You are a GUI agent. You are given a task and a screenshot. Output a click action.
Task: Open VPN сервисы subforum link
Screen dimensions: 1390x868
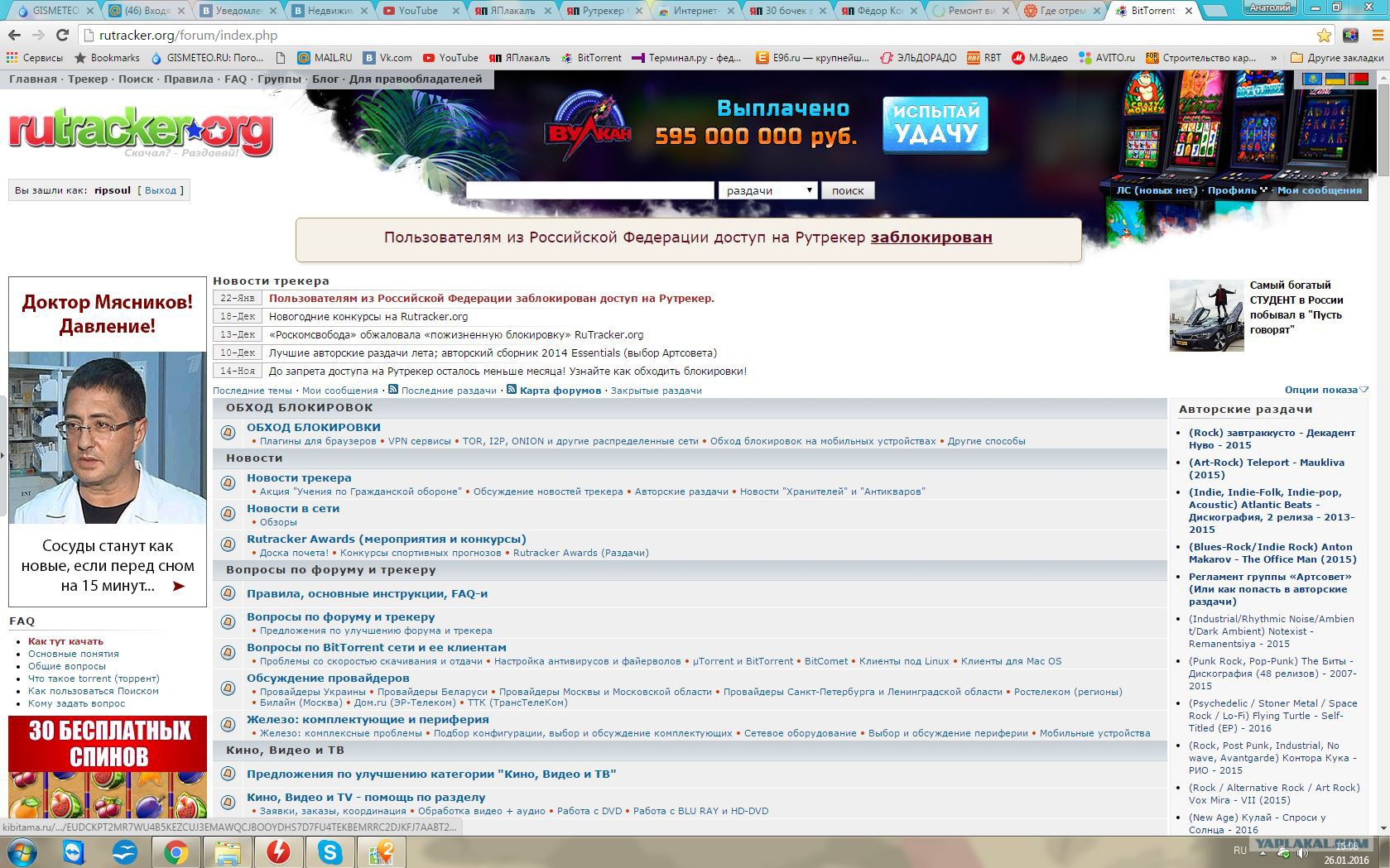420,441
